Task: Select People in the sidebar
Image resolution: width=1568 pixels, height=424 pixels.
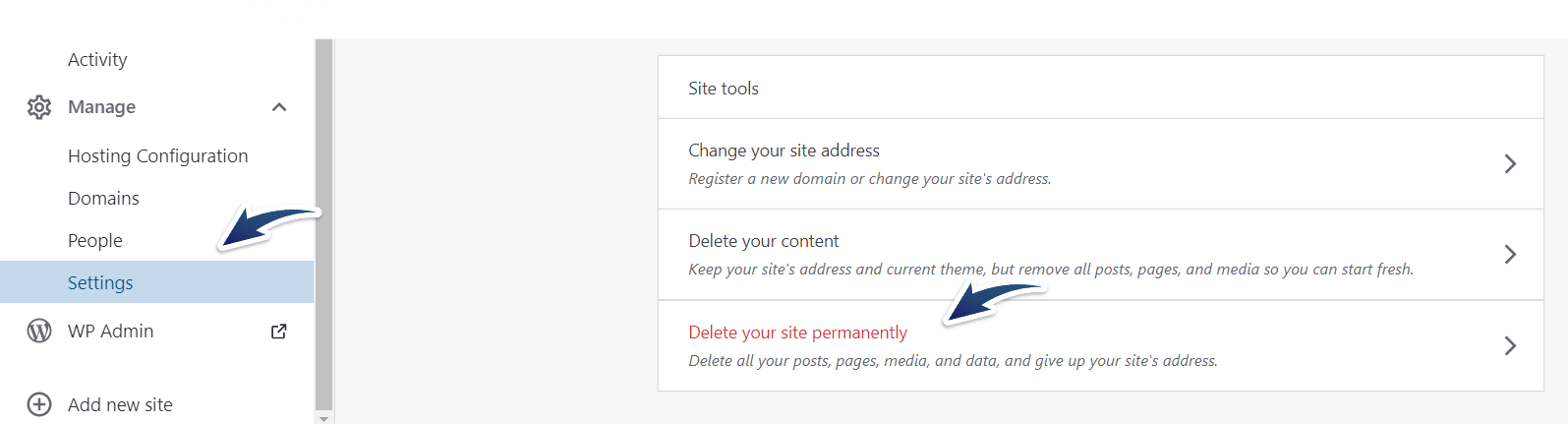Action: coord(95,240)
